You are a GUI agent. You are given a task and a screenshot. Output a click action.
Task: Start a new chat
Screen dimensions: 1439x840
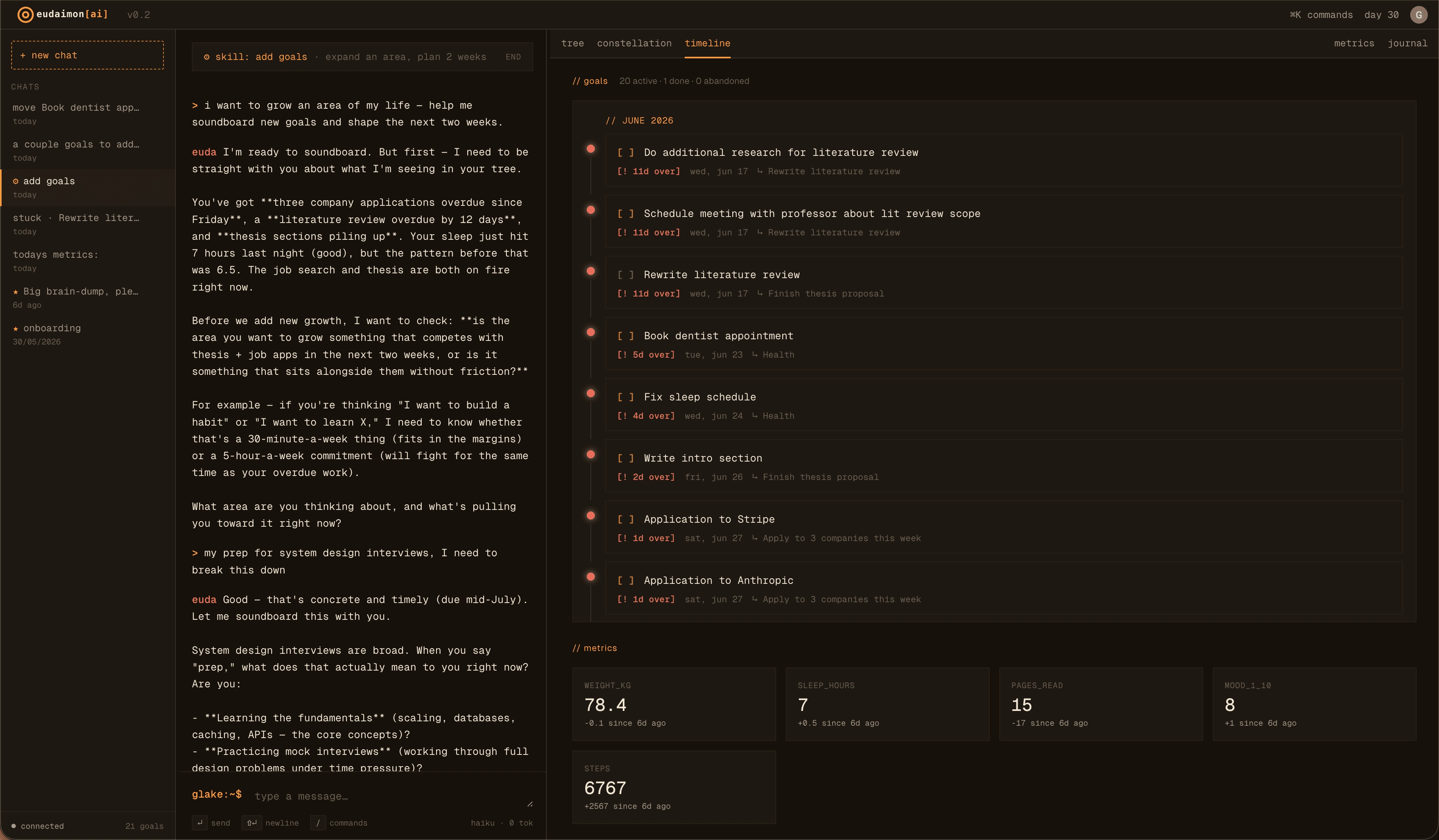coord(88,56)
